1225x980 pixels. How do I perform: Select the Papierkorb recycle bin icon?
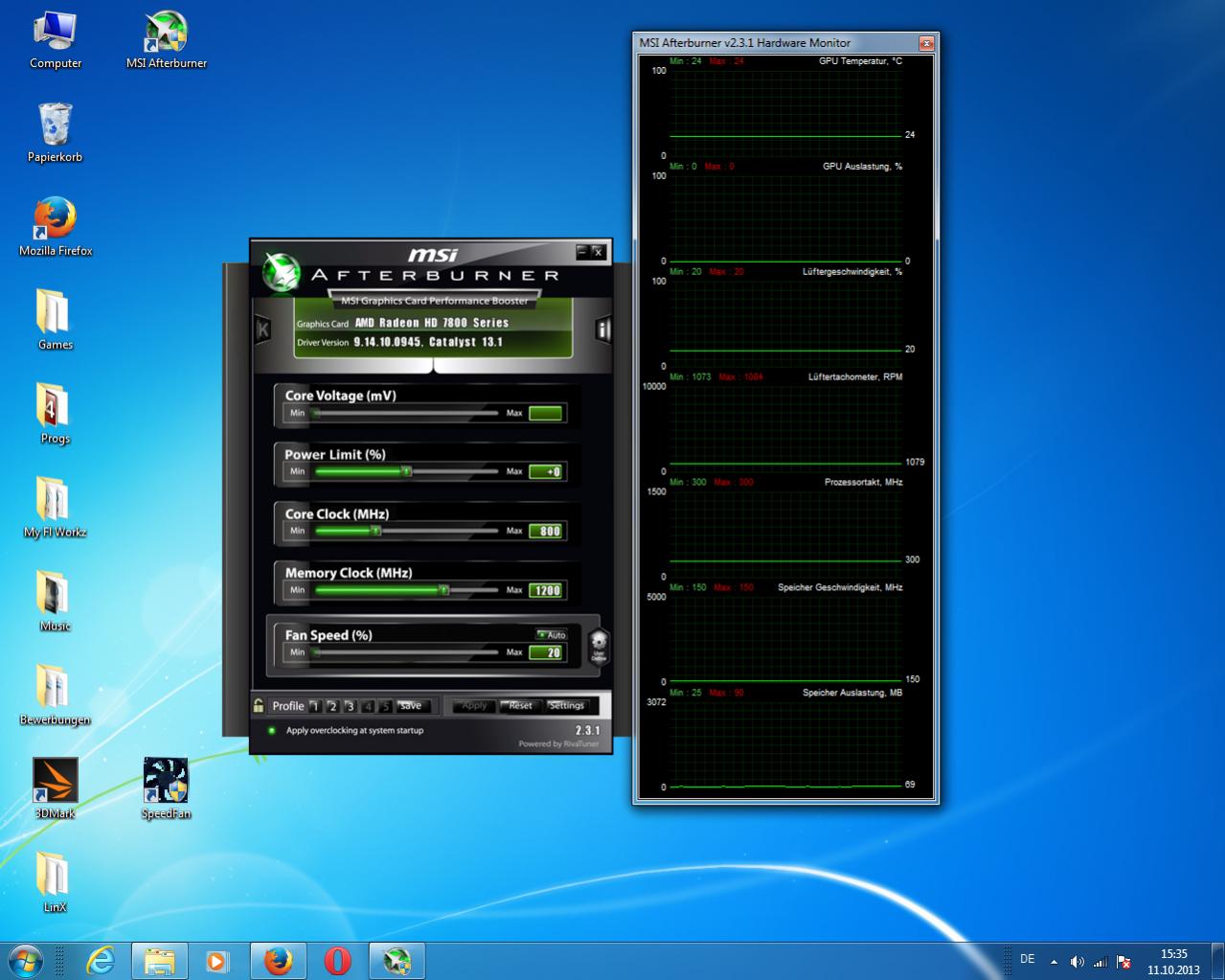tap(55, 133)
